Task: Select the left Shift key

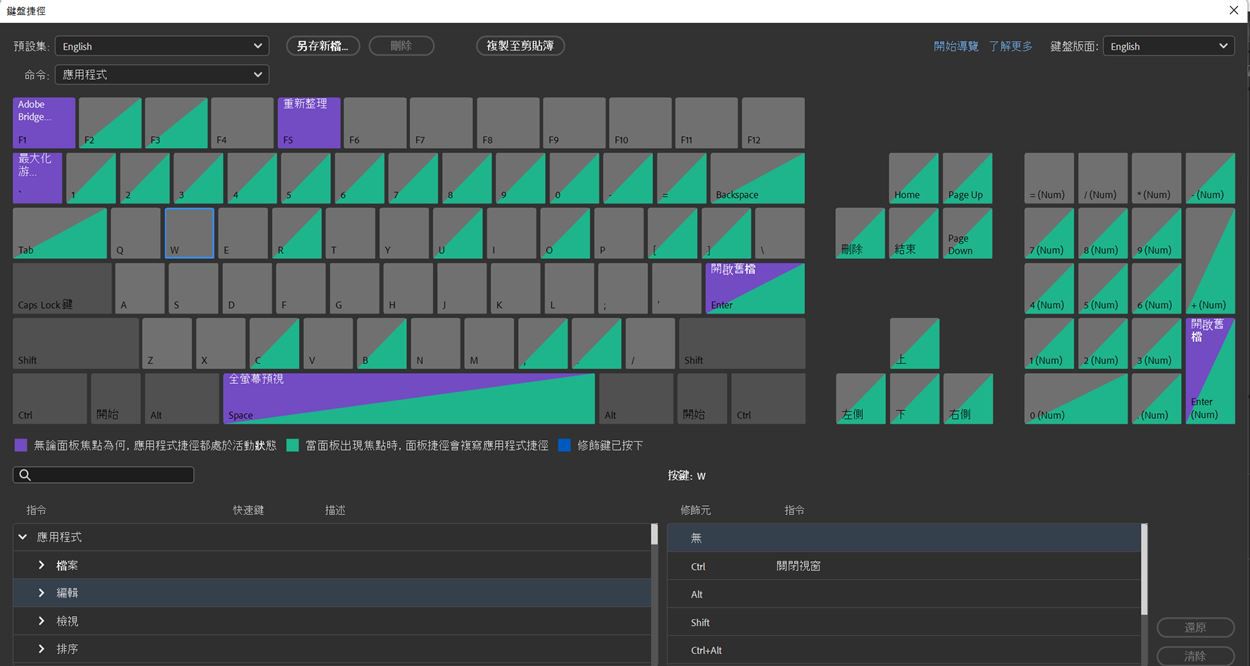Action: pos(76,343)
